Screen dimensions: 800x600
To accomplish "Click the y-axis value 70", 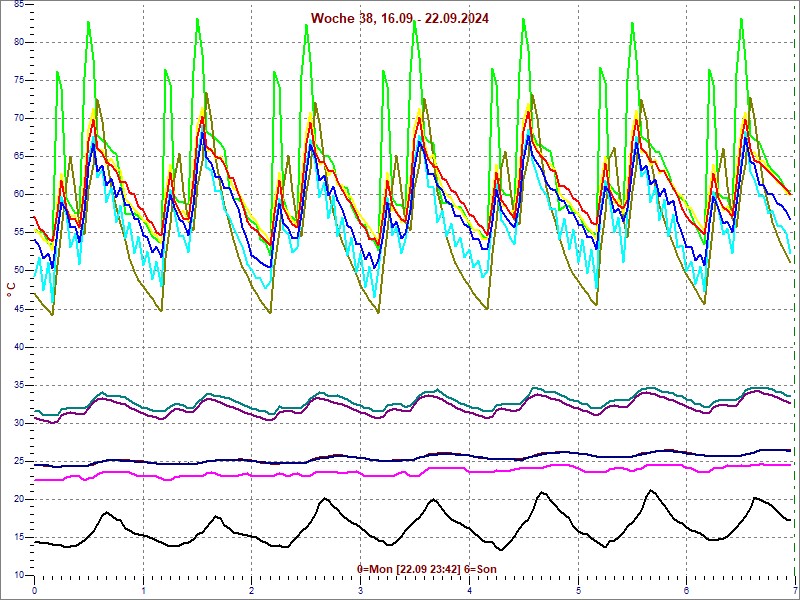I will pyautogui.click(x=18, y=118).
